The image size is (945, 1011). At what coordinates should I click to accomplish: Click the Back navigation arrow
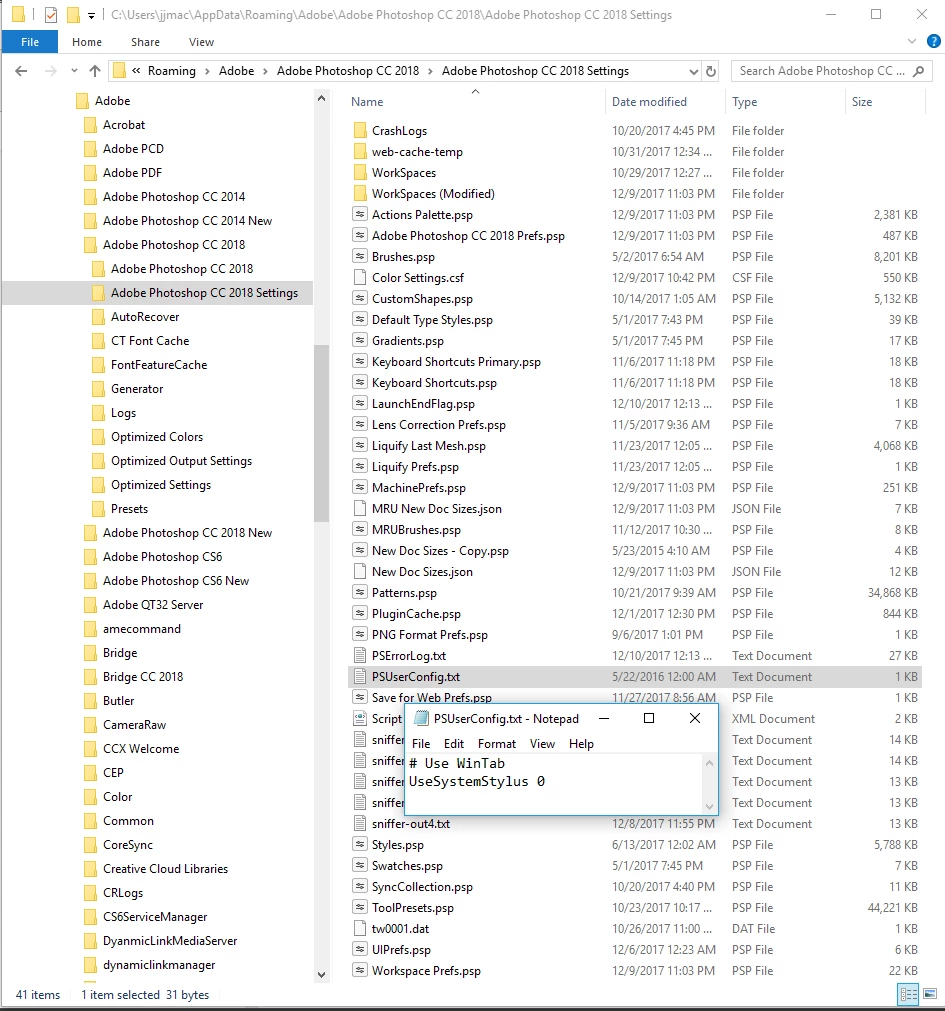click(x=21, y=71)
